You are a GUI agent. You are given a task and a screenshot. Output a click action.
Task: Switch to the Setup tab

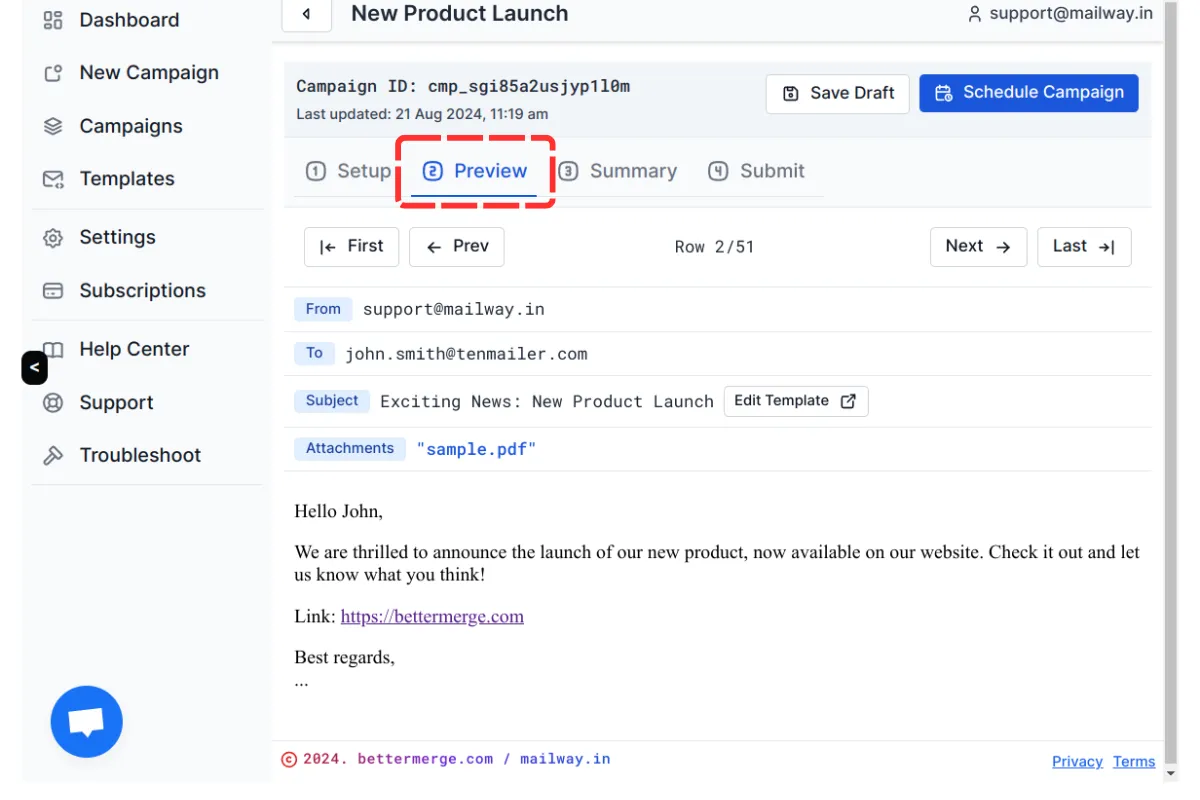pos(348,171)
